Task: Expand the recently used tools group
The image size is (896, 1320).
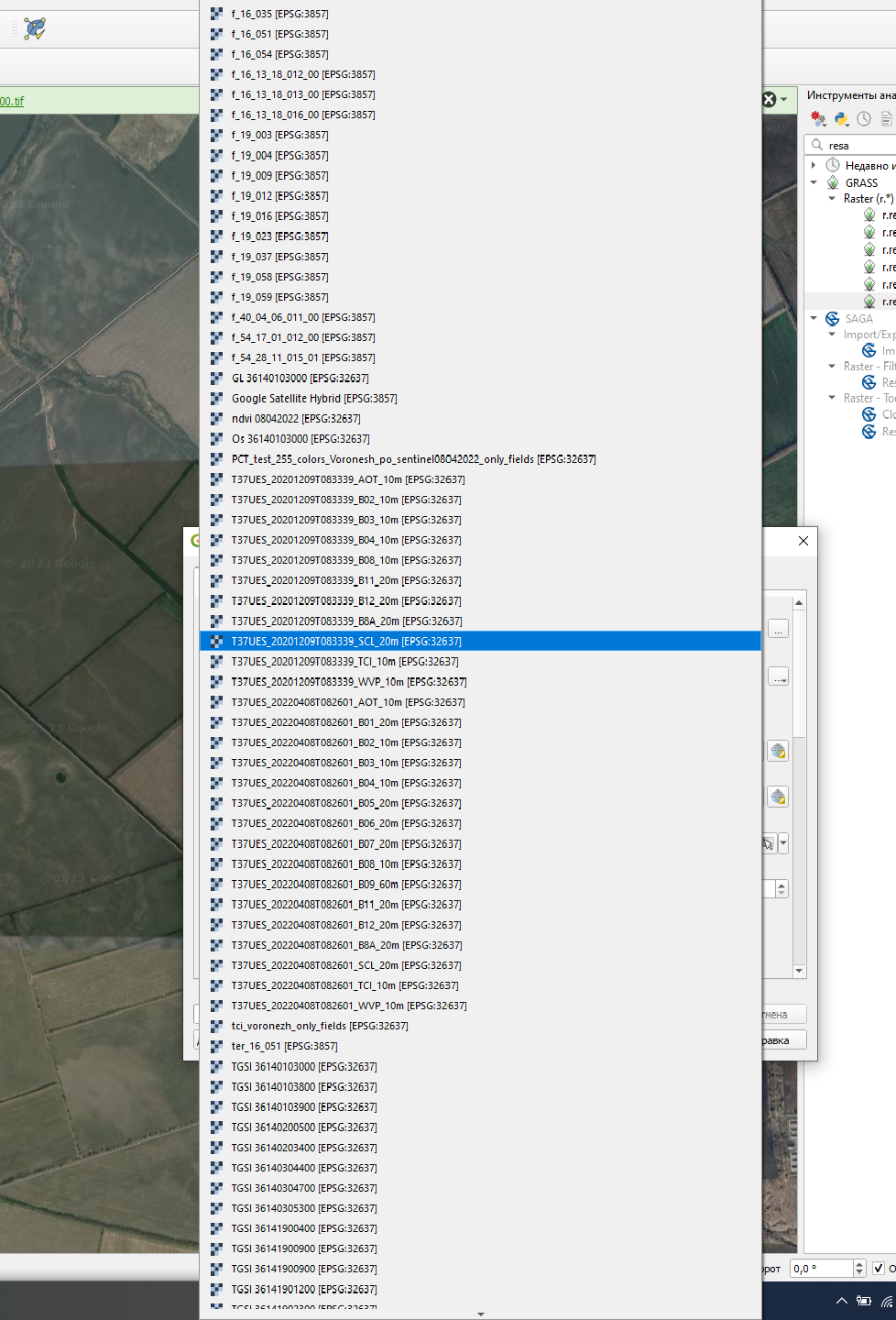Action: pos(814,165)
